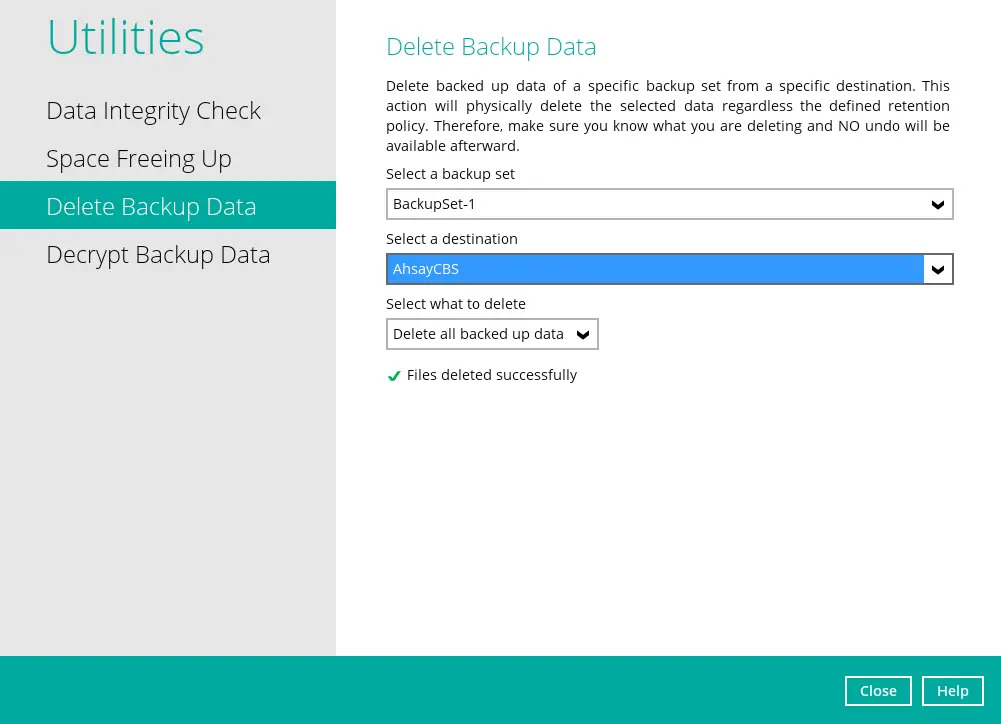
Task: Click the 'Select a destination' label
Action: (x=452, y=239)
